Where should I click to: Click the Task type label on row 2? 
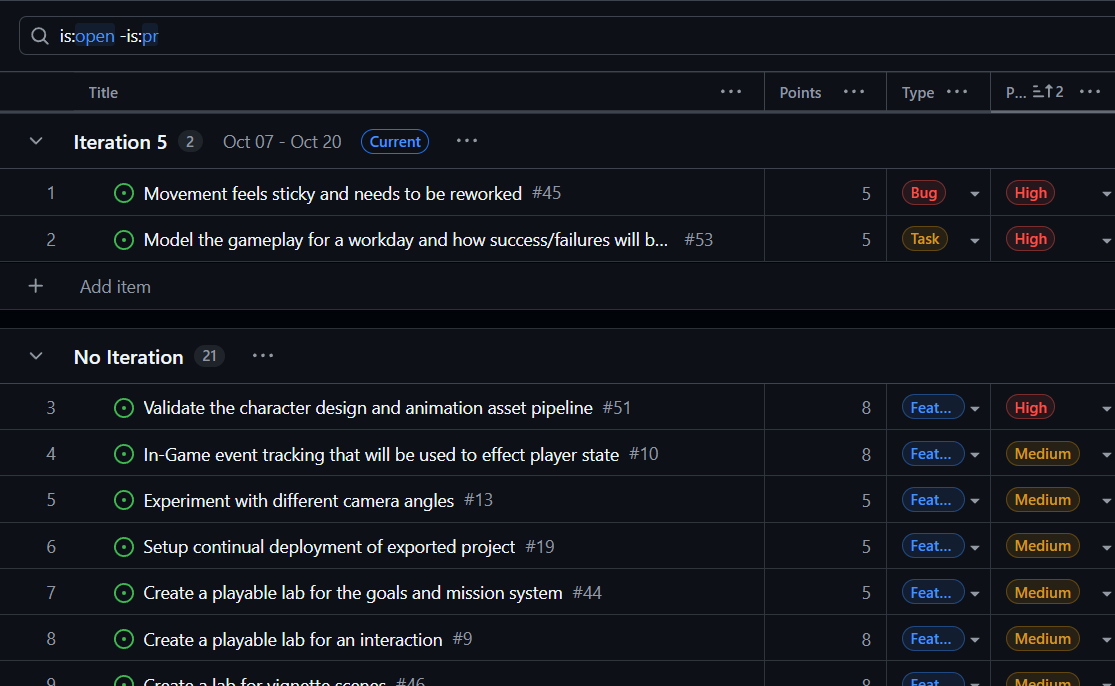coord(924,239)
